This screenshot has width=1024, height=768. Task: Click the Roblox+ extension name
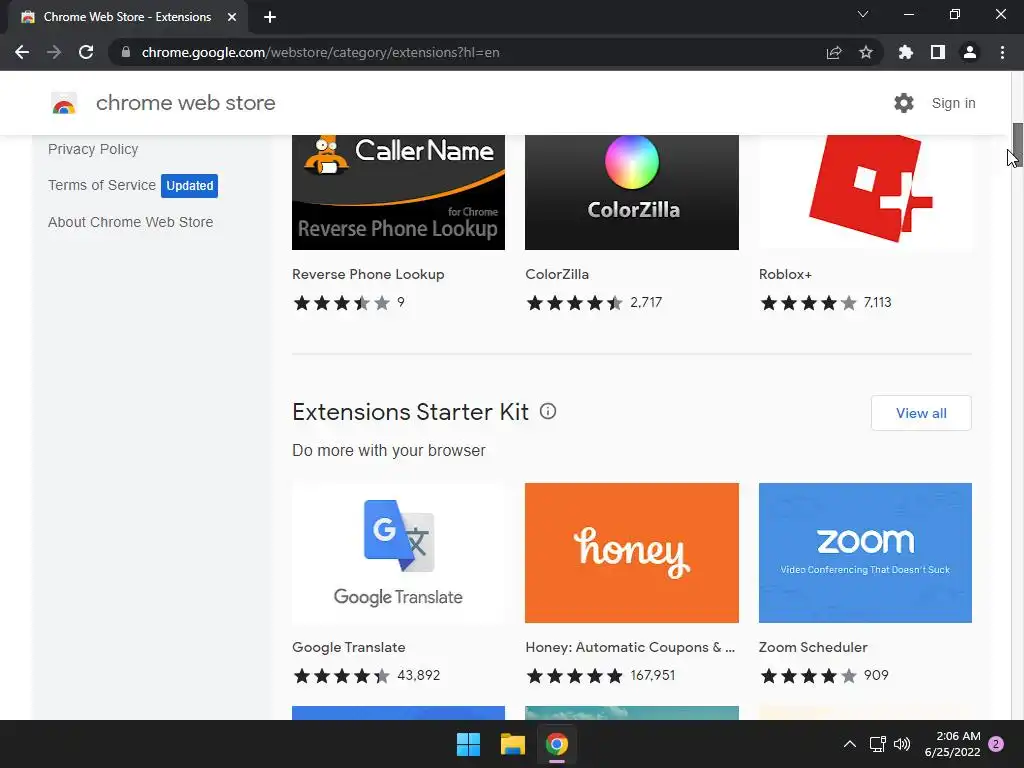coord(785,274)
